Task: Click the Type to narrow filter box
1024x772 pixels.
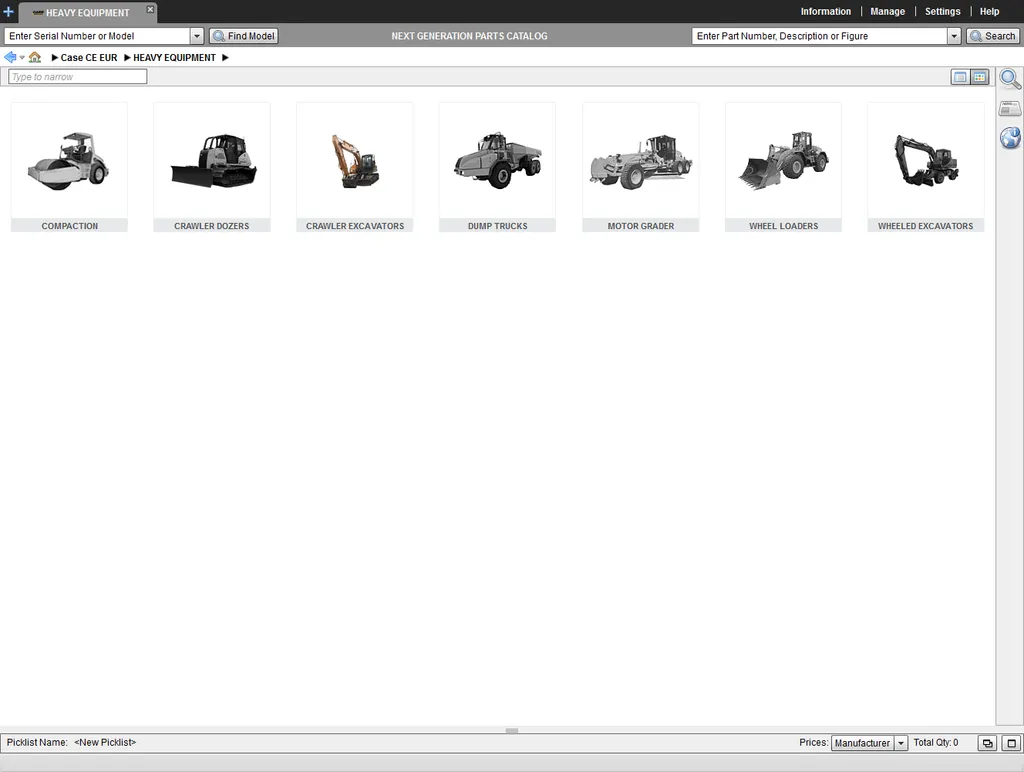Action: coord(78,76)
